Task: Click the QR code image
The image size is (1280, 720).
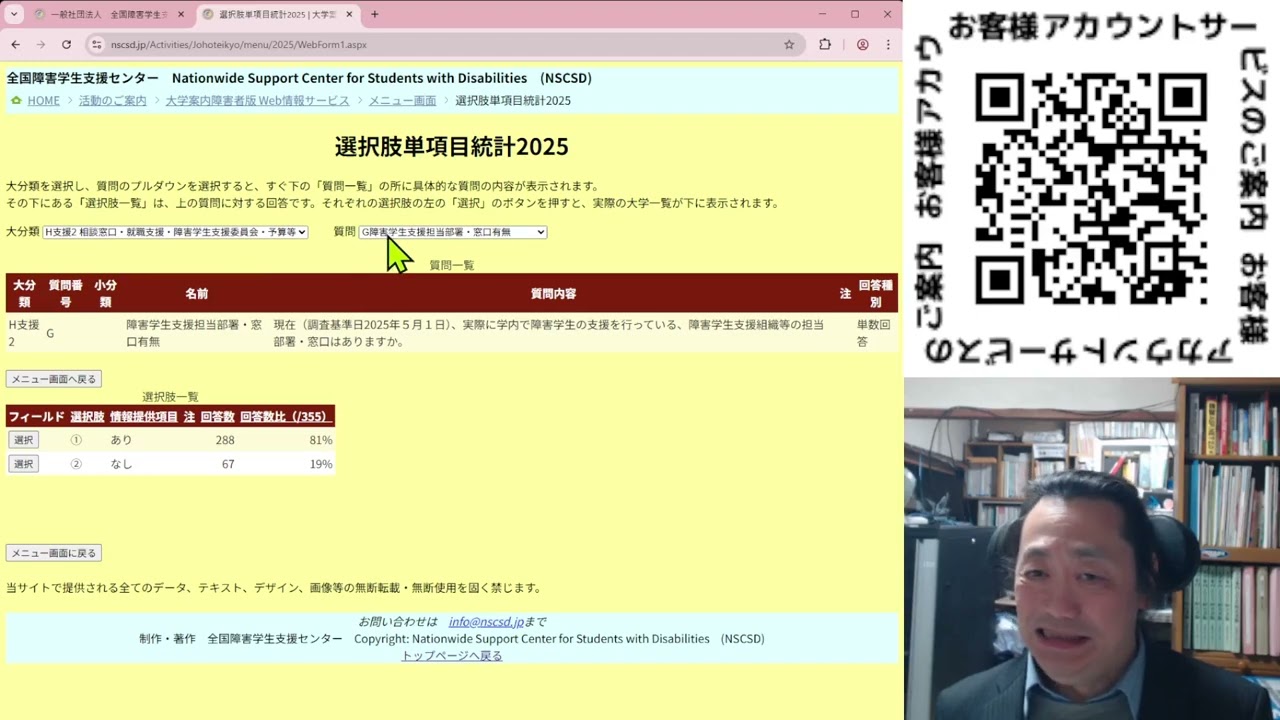Action: (1091, 190)
